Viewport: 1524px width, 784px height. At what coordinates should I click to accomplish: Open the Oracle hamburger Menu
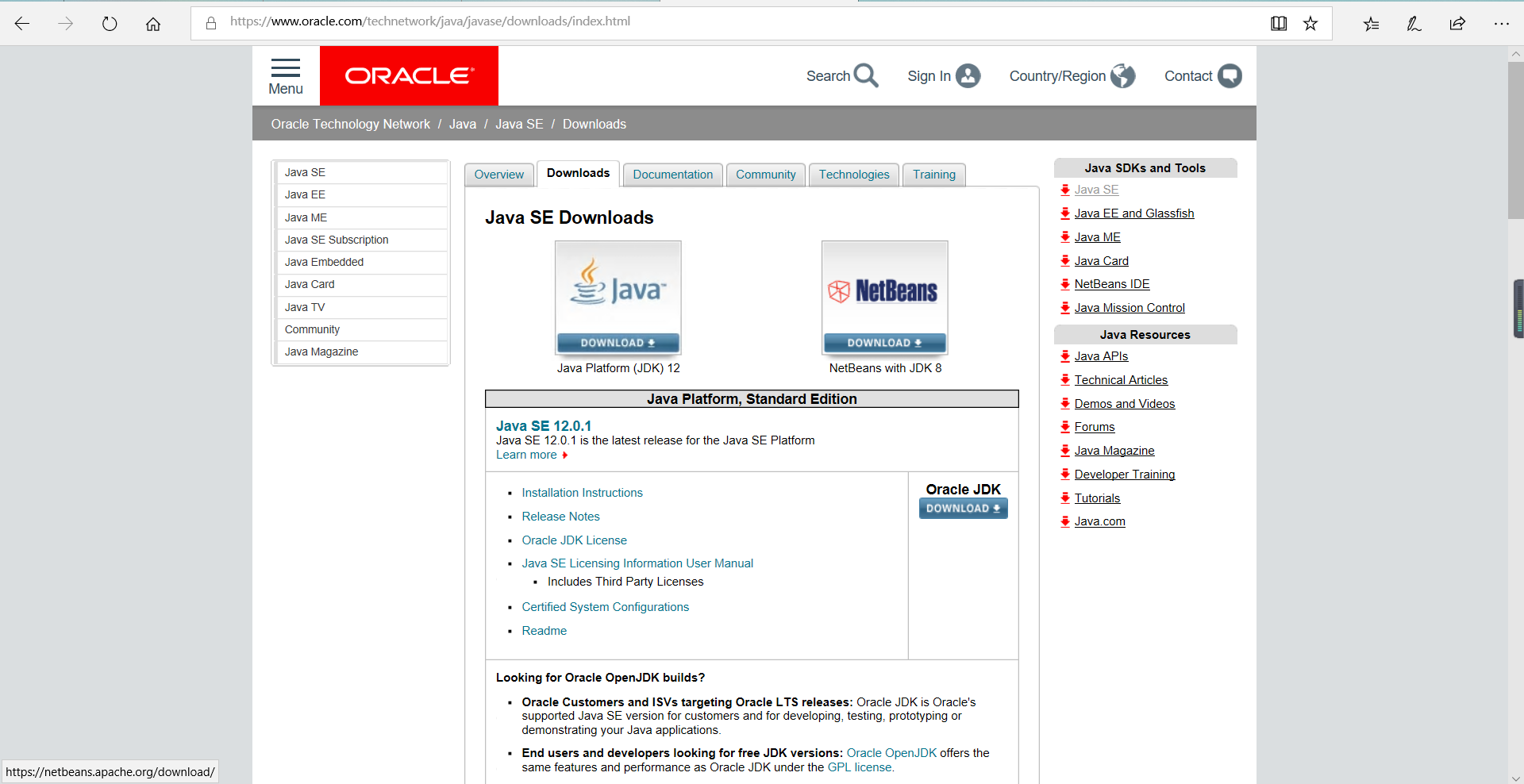point(286,76)
